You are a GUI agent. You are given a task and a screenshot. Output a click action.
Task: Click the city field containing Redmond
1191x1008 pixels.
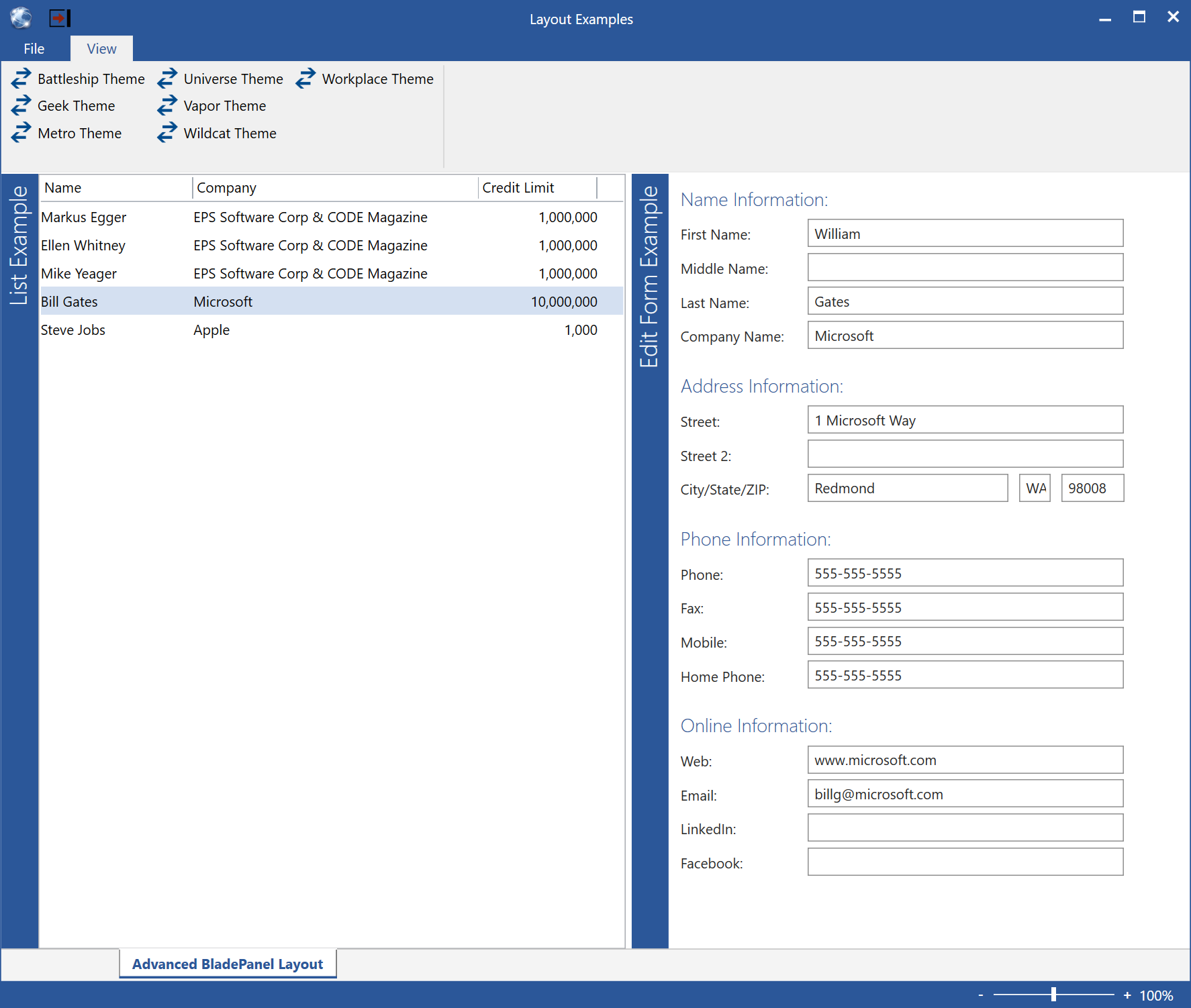907,488
